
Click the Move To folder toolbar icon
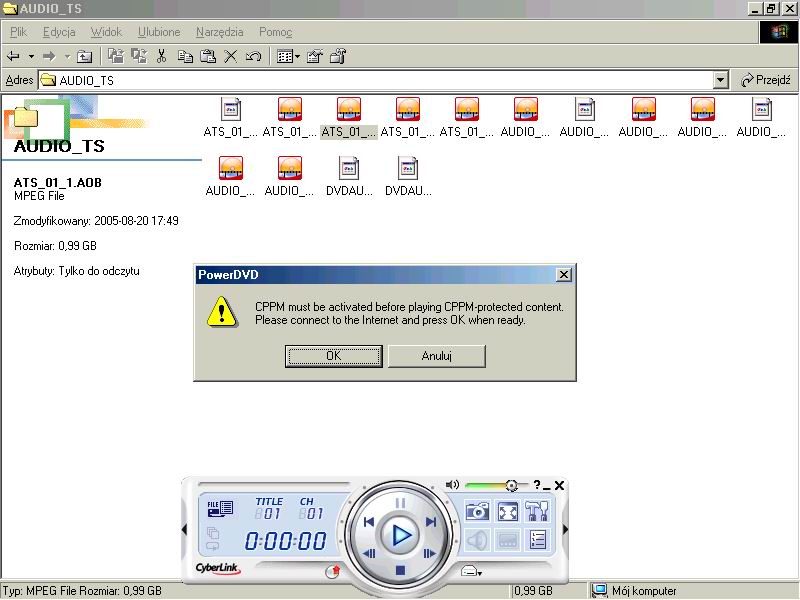point(116,56)
